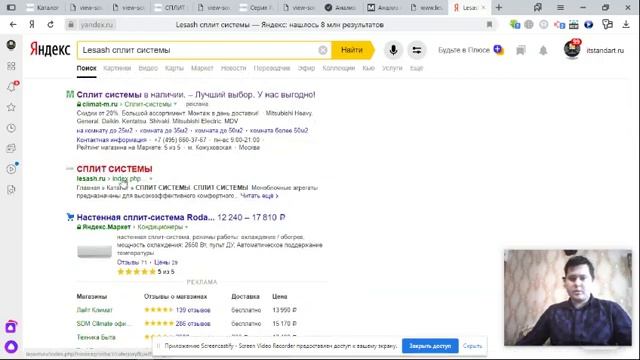Go back with the browser back arrow
The image size is (640, 360).
(x=13, y=24)
